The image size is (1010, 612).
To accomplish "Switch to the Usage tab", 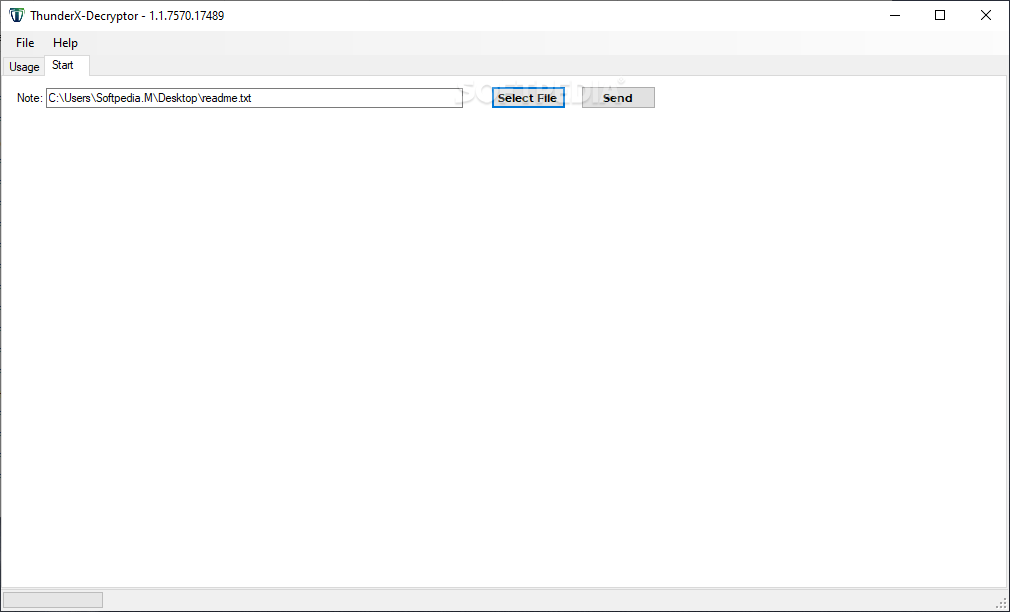I will (x=24, y=67).
